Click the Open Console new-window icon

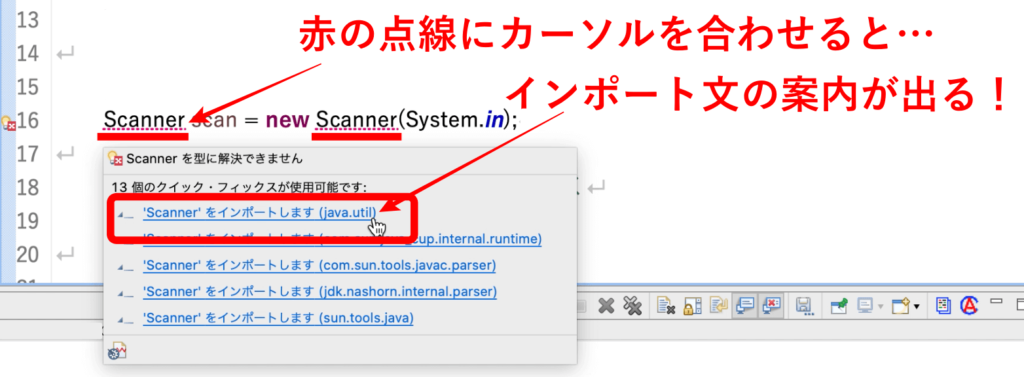901,305
